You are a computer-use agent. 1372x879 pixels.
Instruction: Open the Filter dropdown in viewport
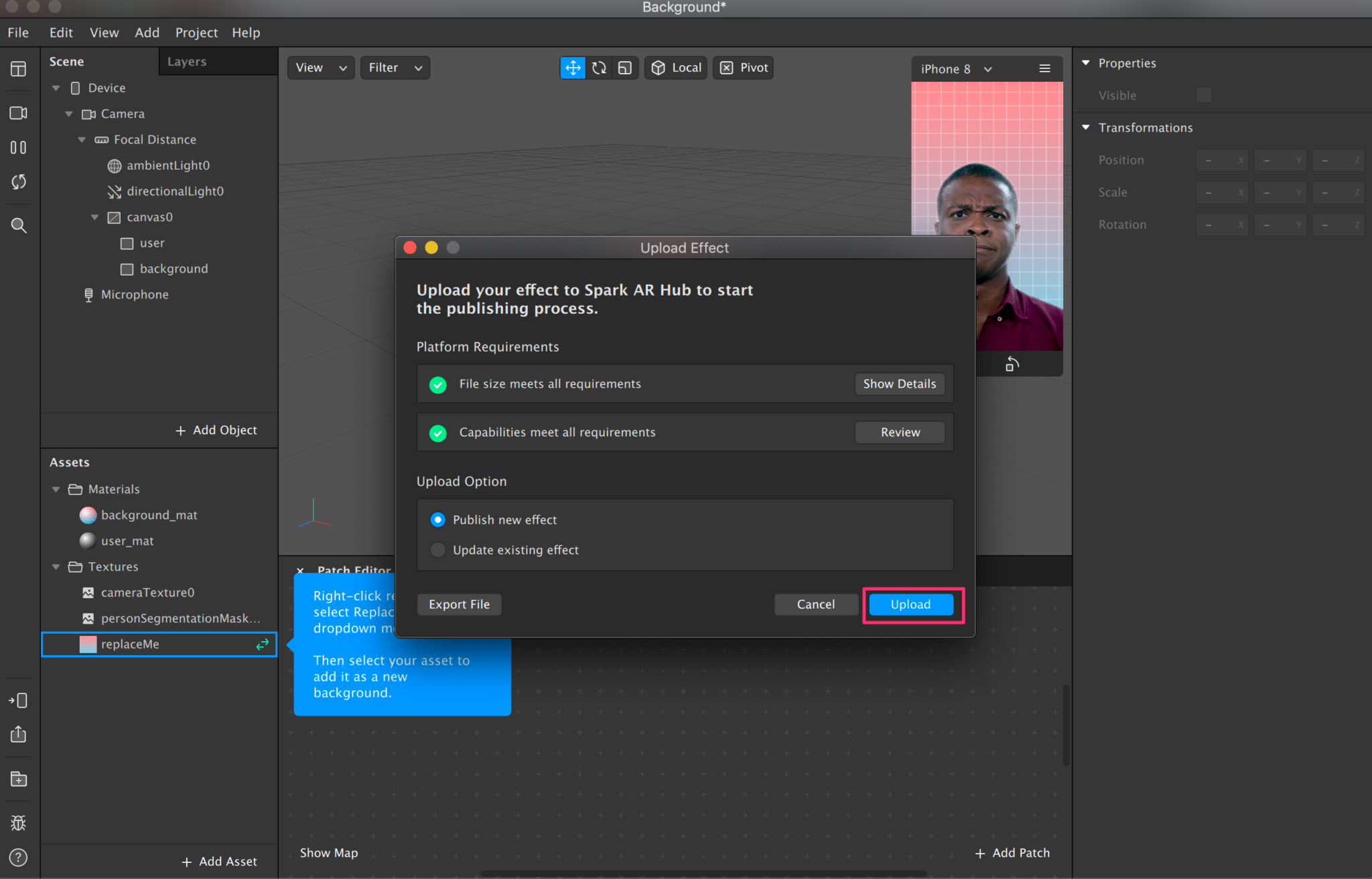click(395, 68)
